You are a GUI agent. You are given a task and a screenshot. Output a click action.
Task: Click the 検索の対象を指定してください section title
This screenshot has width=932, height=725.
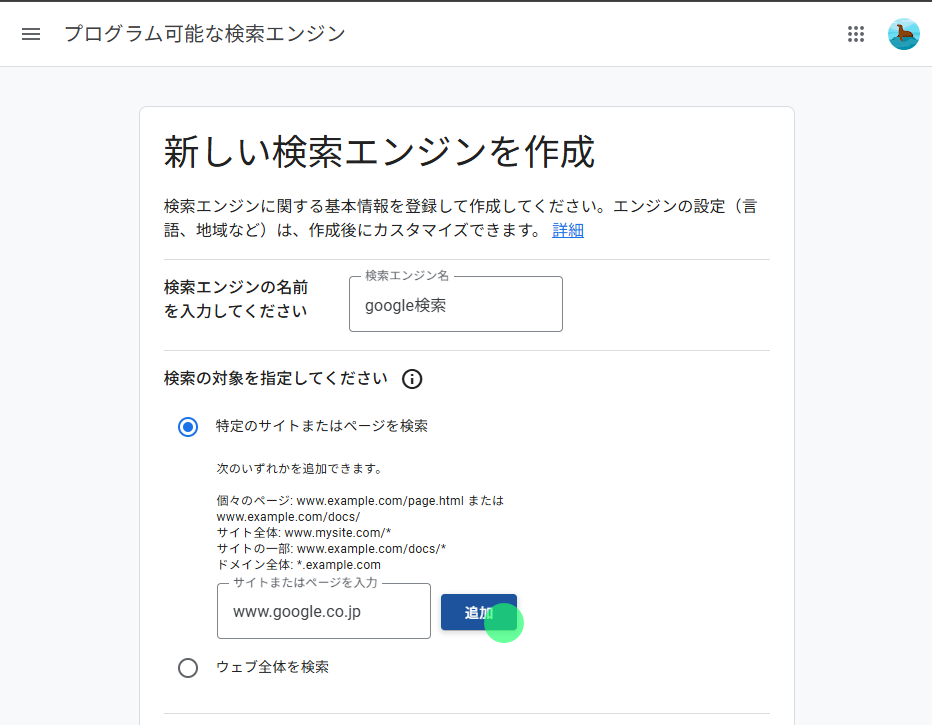tap(275, 378)
